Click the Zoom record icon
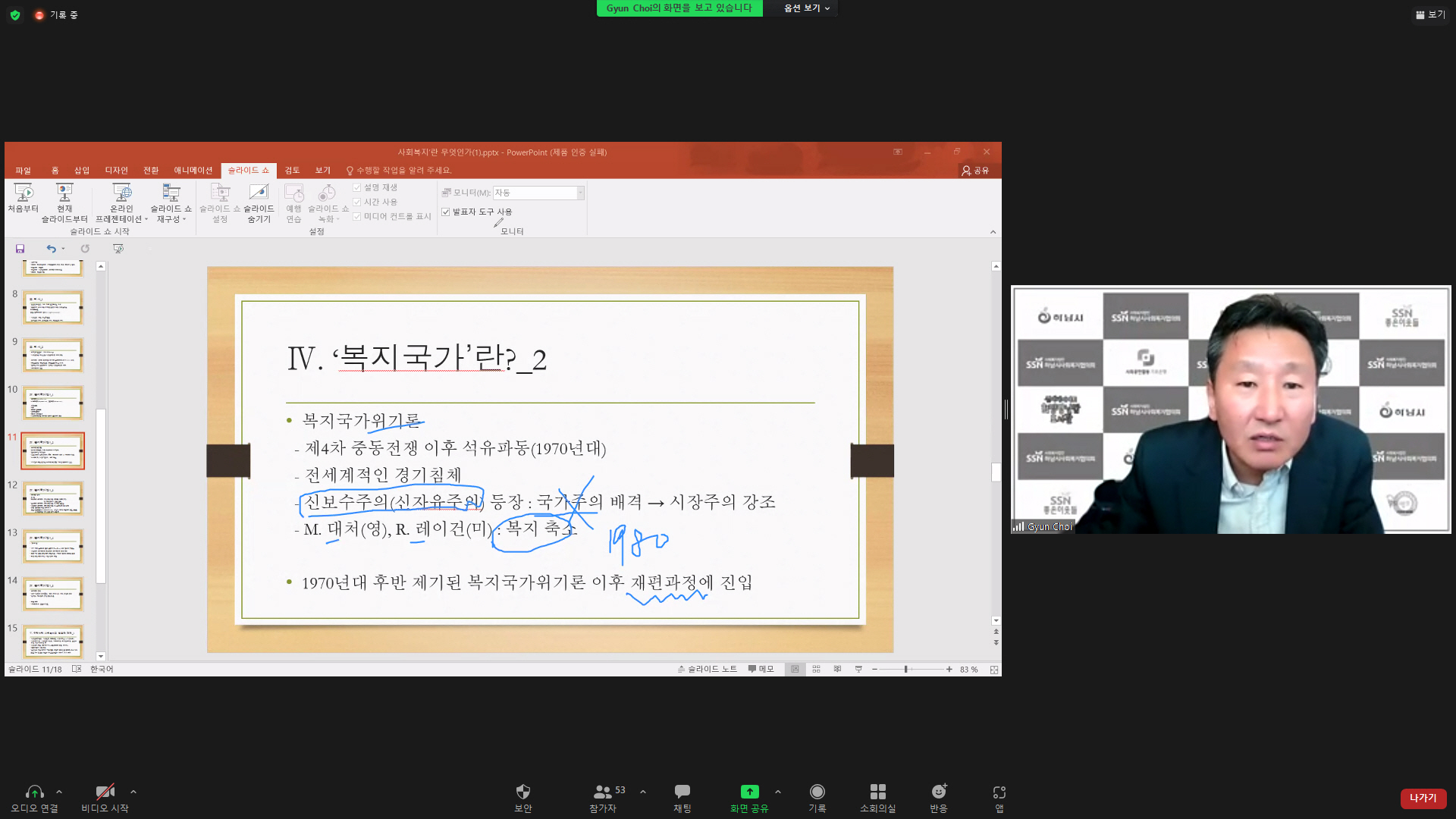The image size is (1456, 819). (817, 792)
